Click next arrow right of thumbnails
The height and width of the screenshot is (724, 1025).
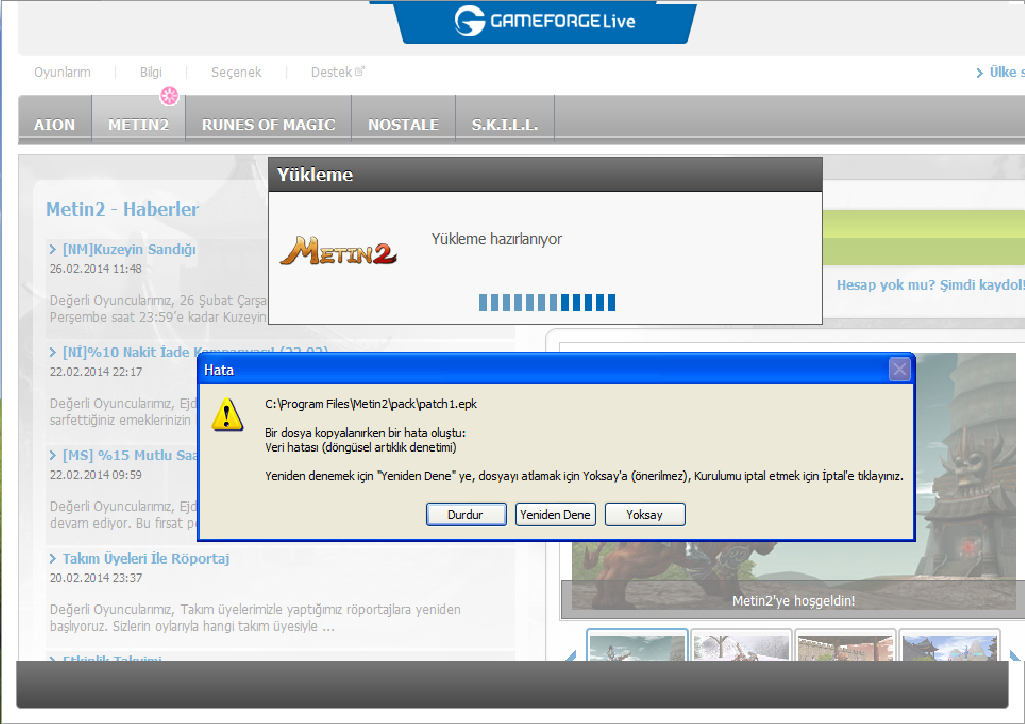click(1015, 654)
